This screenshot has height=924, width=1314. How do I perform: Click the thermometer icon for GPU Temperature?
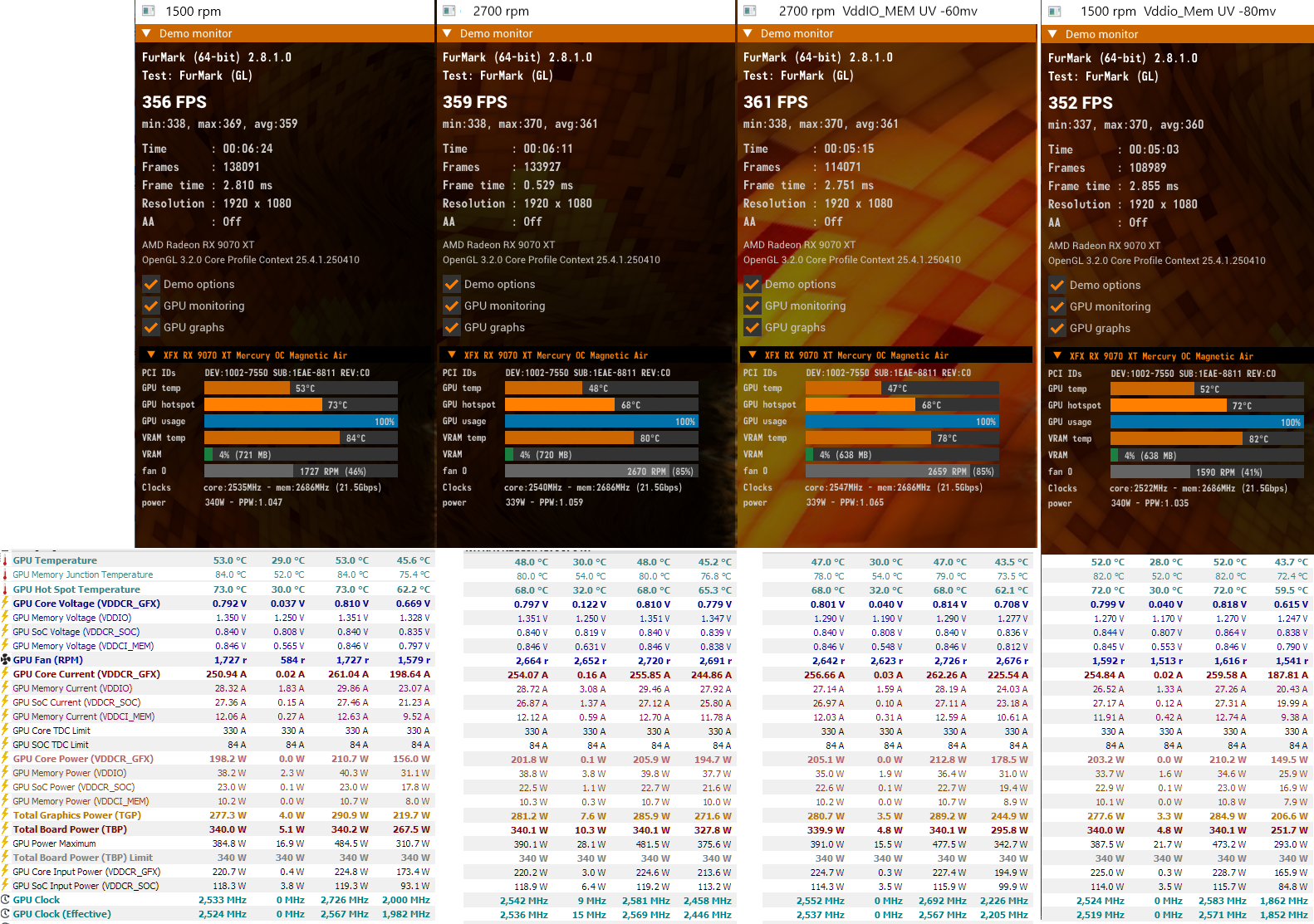pyautogui.click(x=5, y=560)
